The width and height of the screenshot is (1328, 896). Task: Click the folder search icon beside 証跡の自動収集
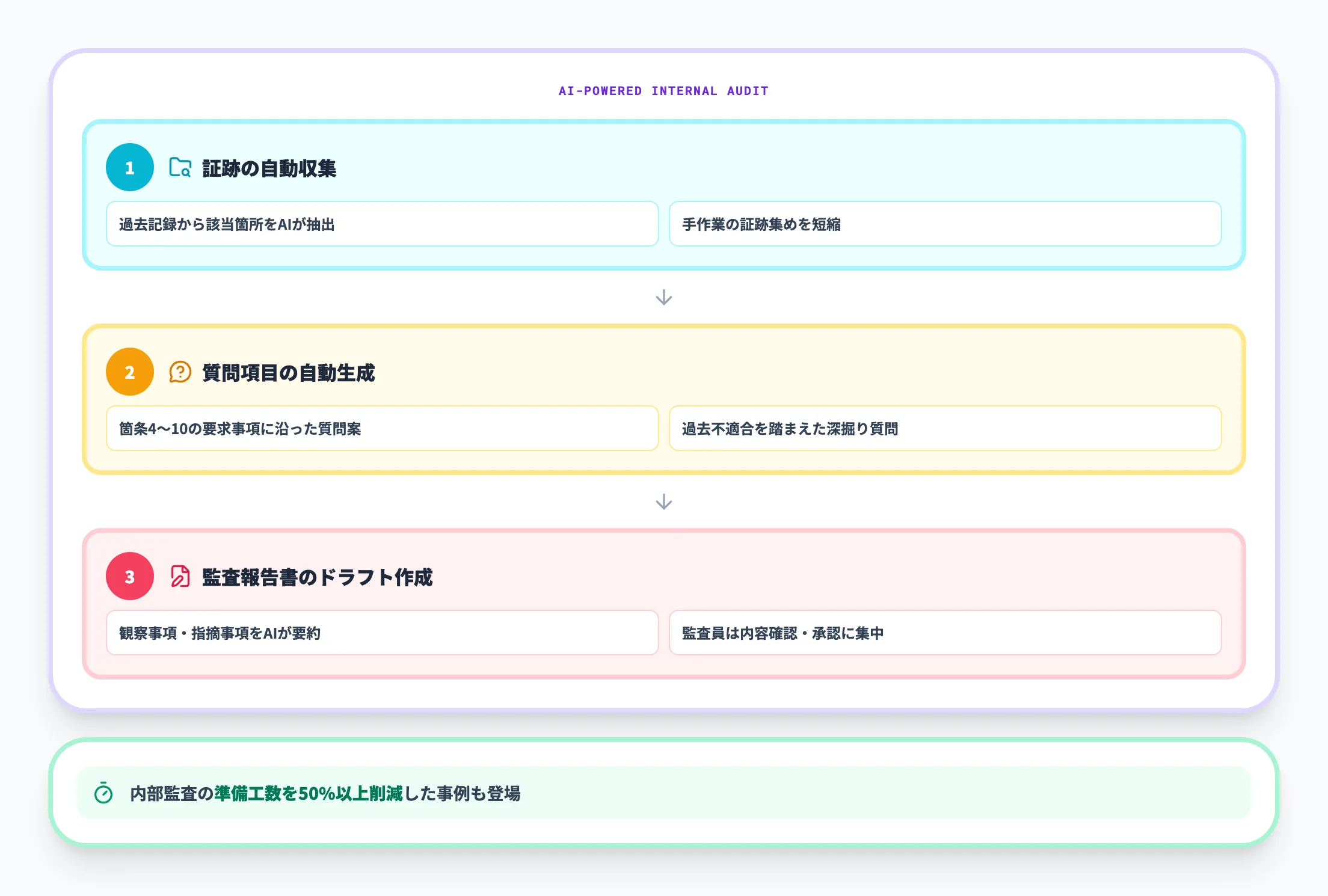(180, 168)
